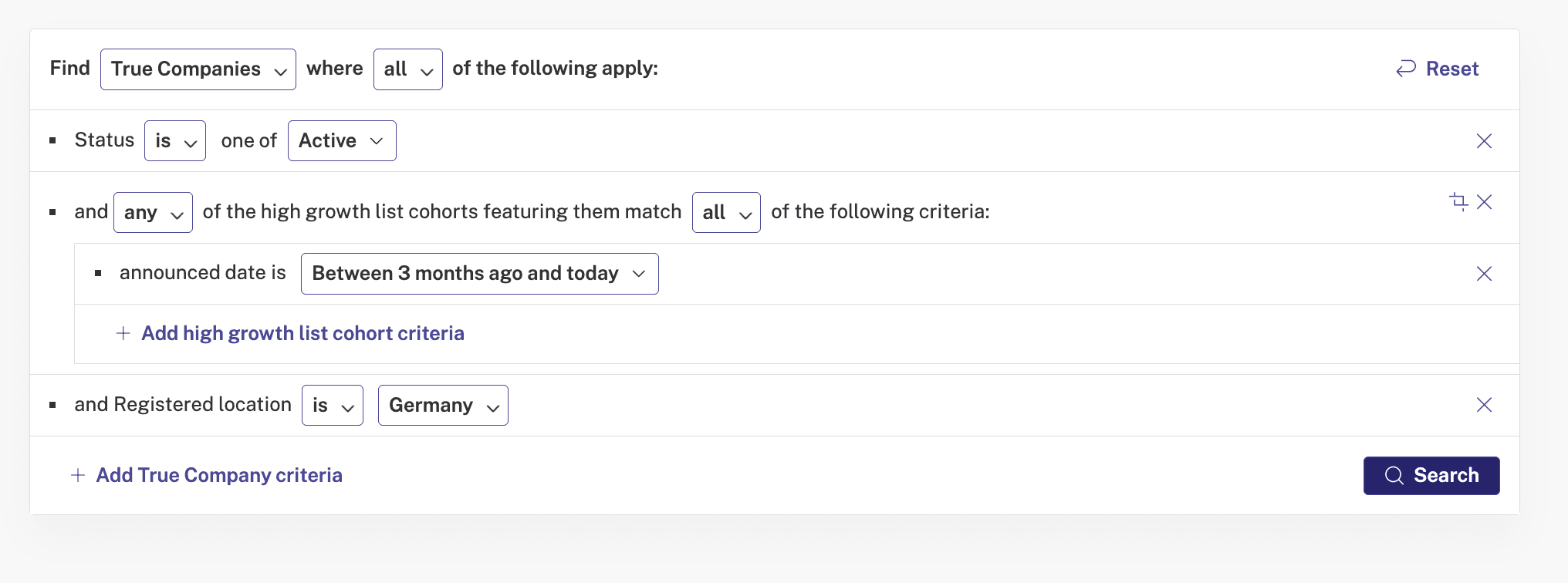This screenshot has width=1568, height=583.
Task: Open the True Companies dropdown
Action: click(x=198, y=69)
